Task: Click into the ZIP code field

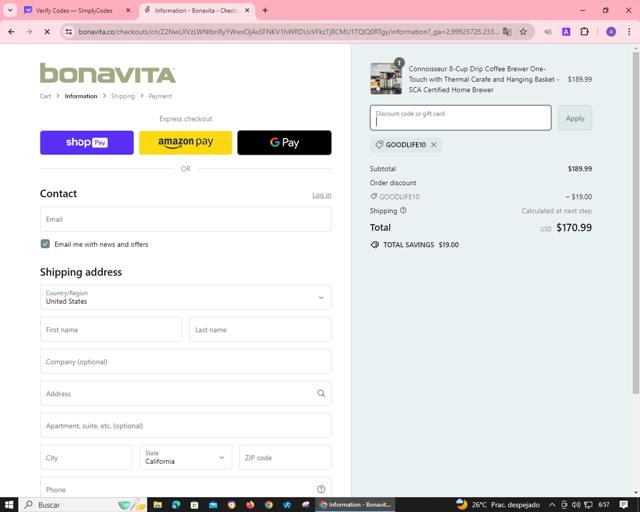Action: [x=285, y=457]
